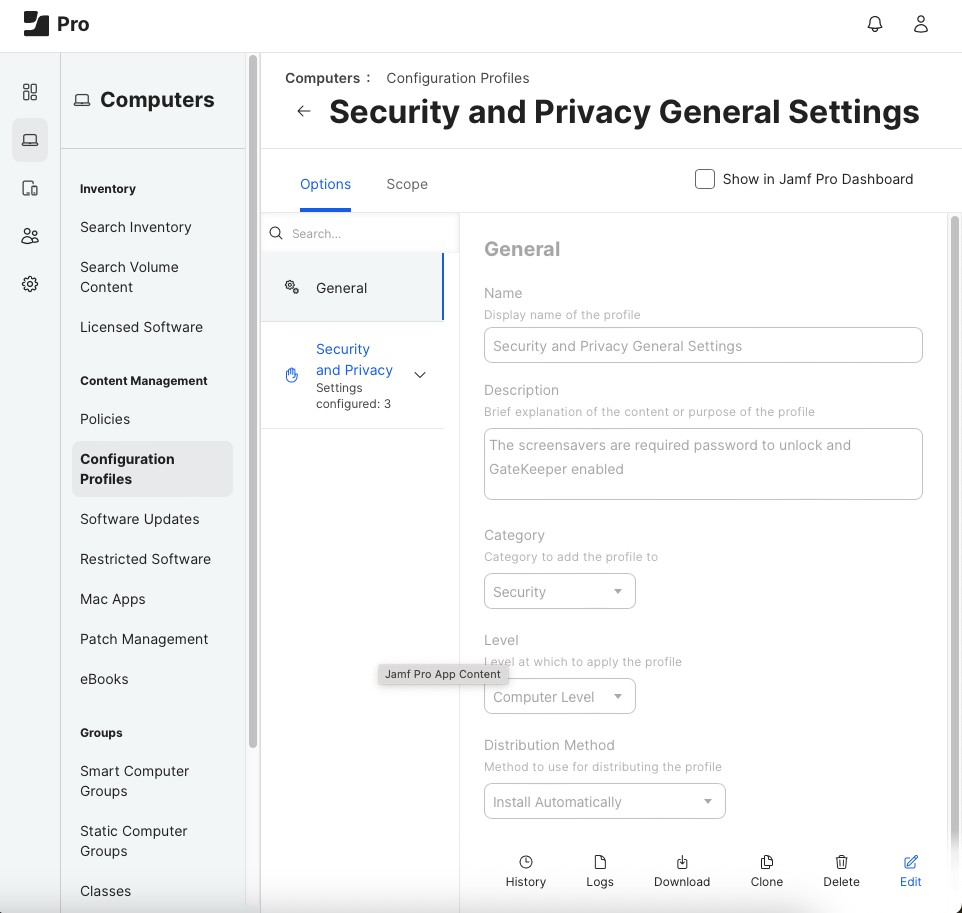Viewport: 962px width, 913px height.
Task: Open the Settings gear in left rail
Action: [30, 284]
